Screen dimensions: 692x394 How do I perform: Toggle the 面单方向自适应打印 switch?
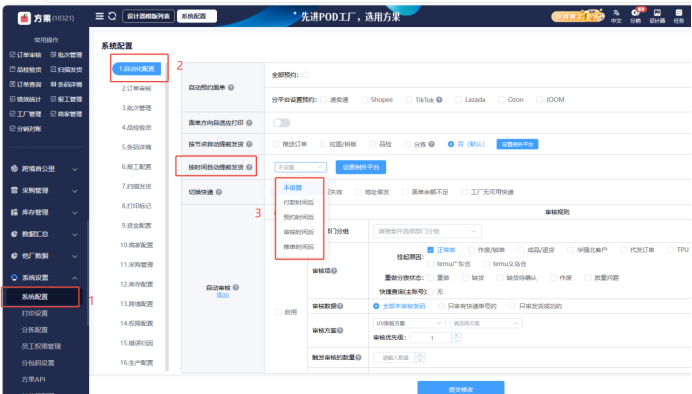282,123
